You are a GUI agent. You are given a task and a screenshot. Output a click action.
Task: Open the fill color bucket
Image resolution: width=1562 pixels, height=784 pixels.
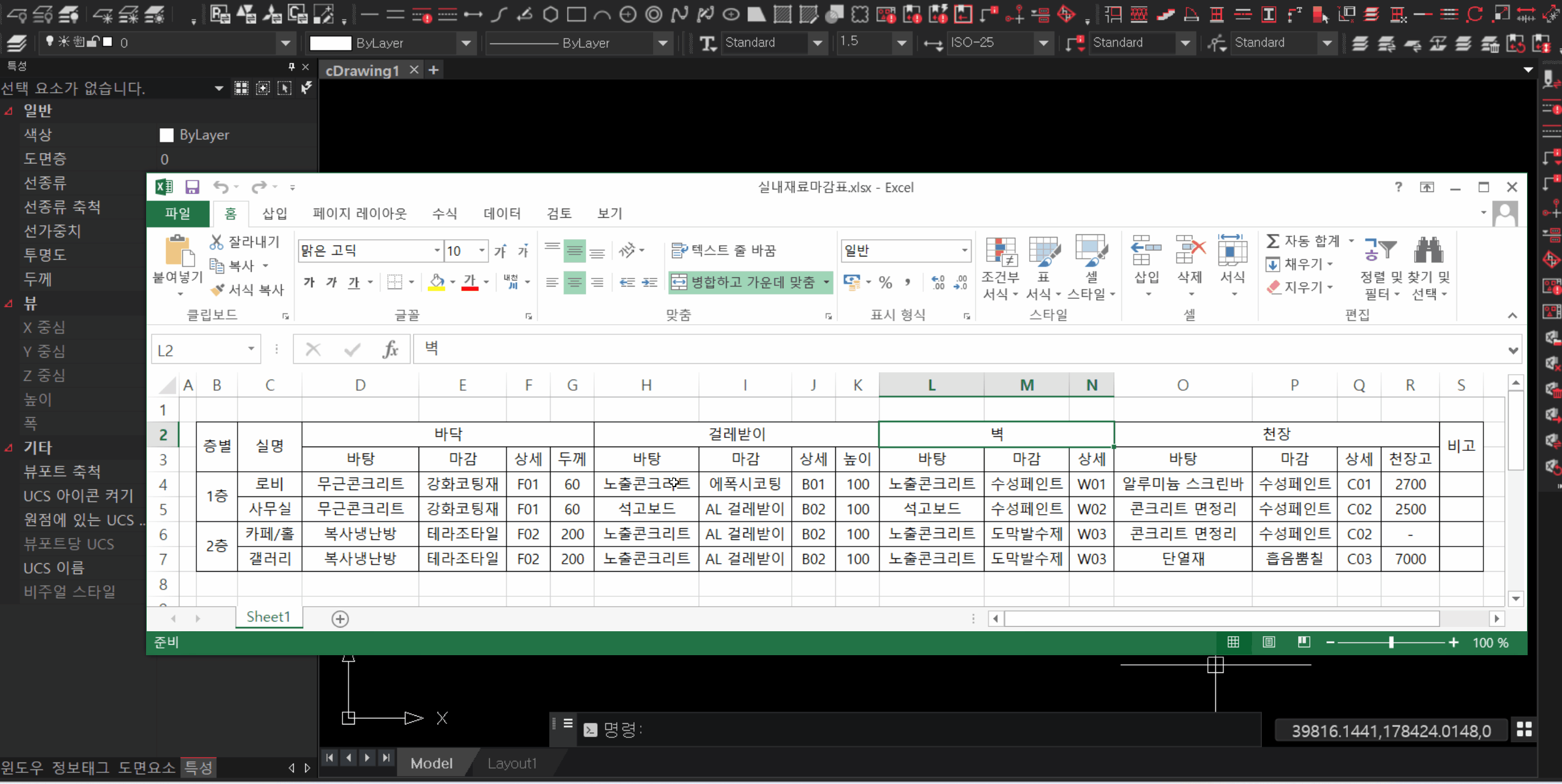click(x=436, y=282)
